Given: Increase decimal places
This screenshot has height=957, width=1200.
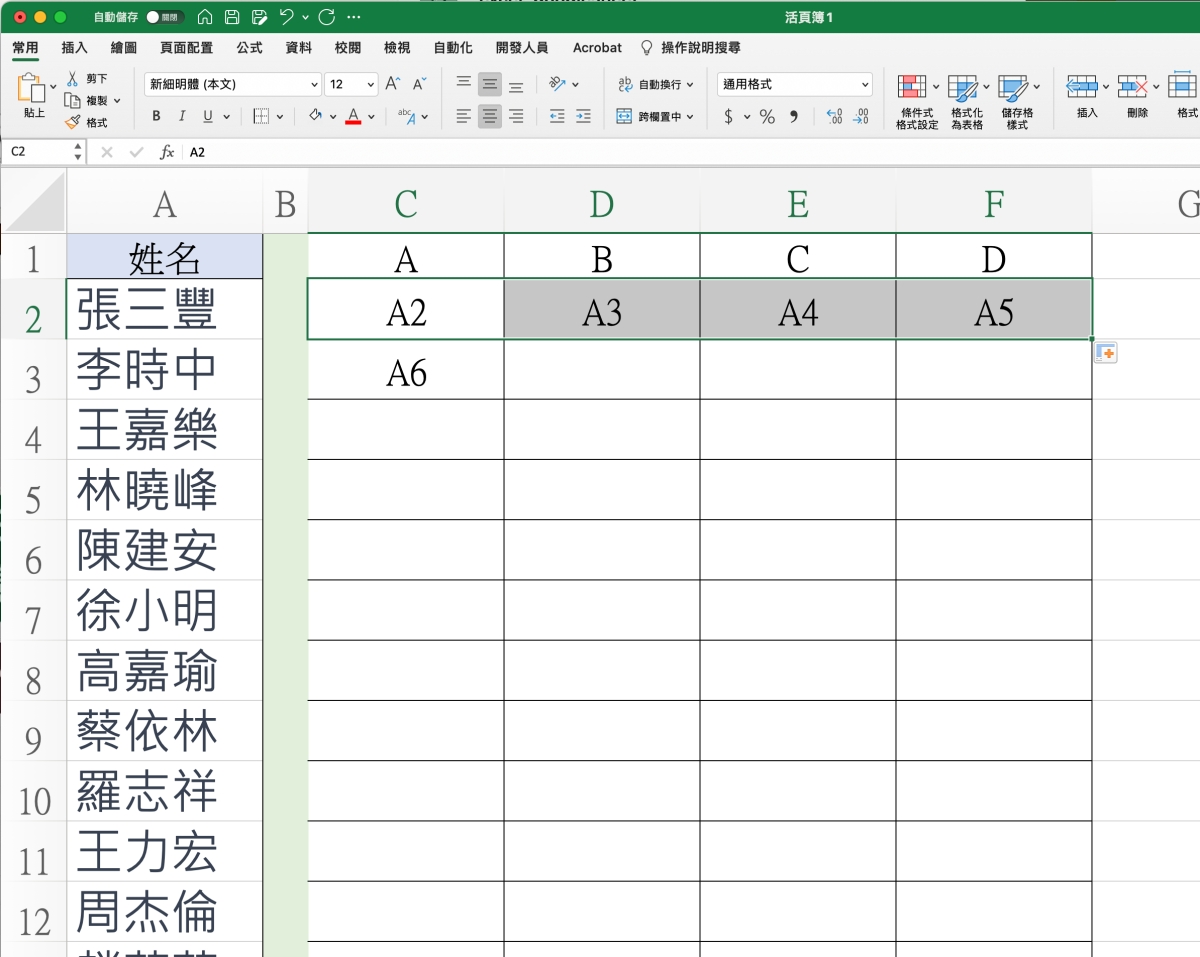Looking at the screenshot, I should coord(835,117).
